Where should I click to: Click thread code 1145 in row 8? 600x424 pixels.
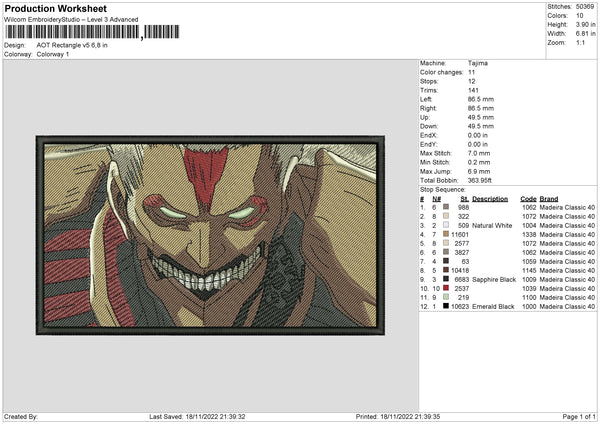point(529,271)
